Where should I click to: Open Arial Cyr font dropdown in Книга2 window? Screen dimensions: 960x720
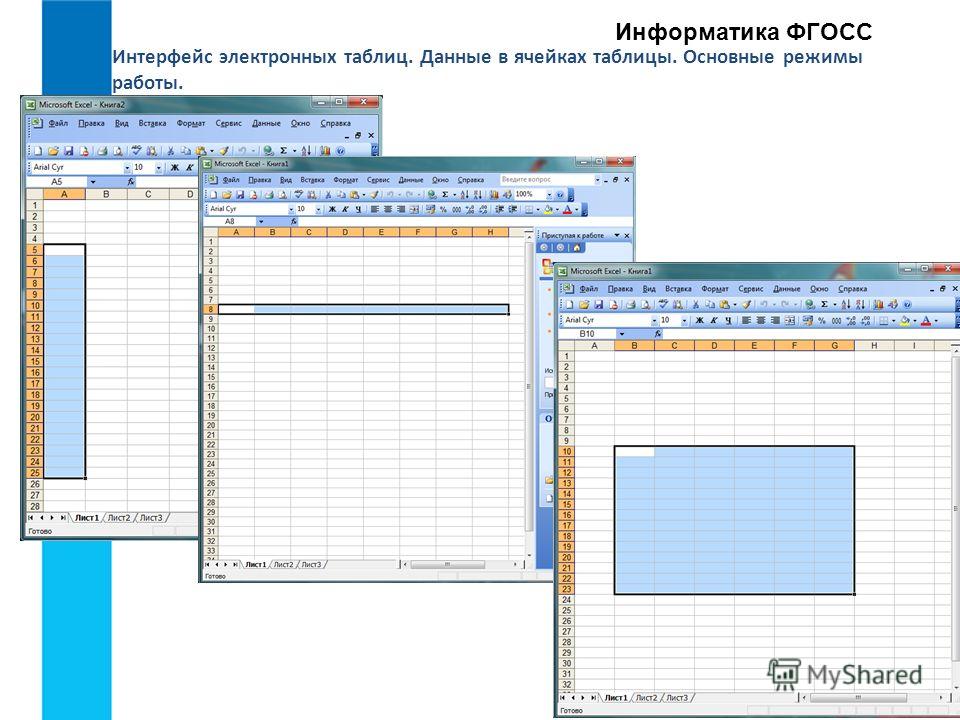click(x=127, y=167)
